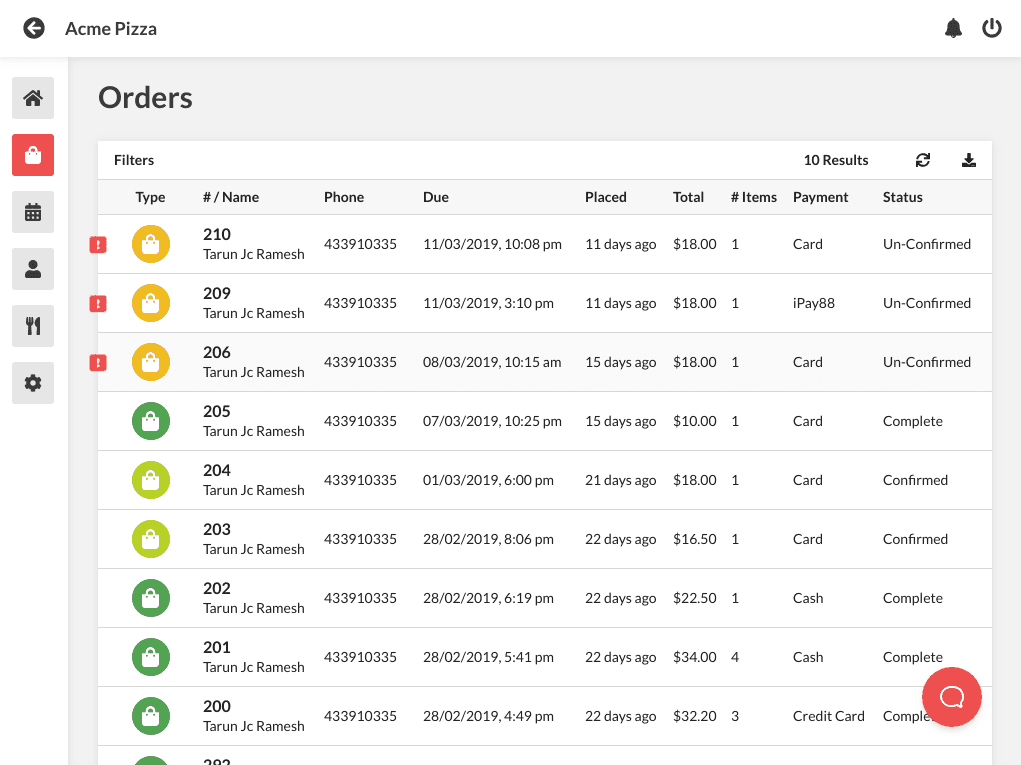Download the orders export
1021x765 pixels.
click(x=969, y=160)
